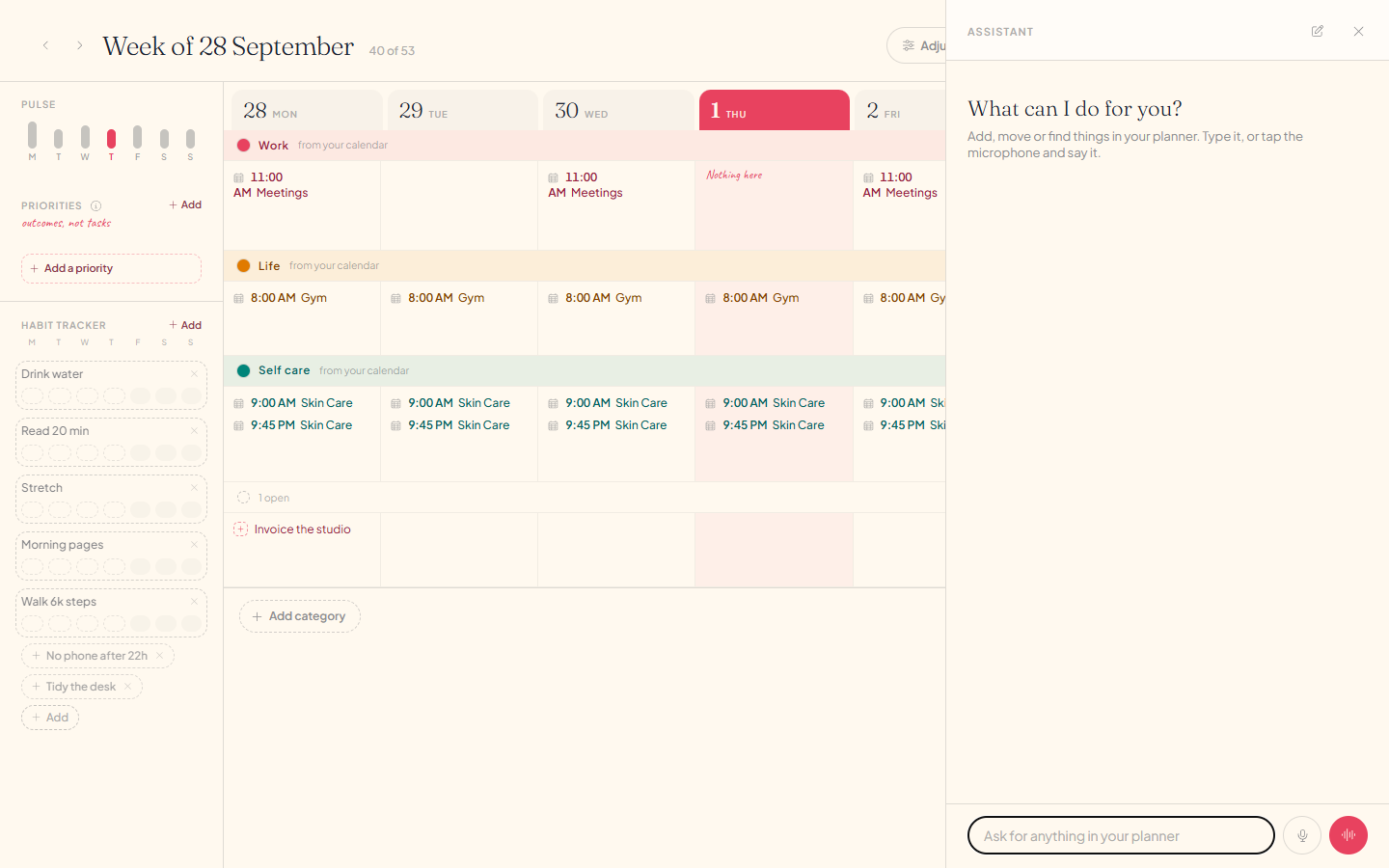Go to the previous week arrow
The width and height of the screenshot is (1389, 868).
tap(45, 45)
